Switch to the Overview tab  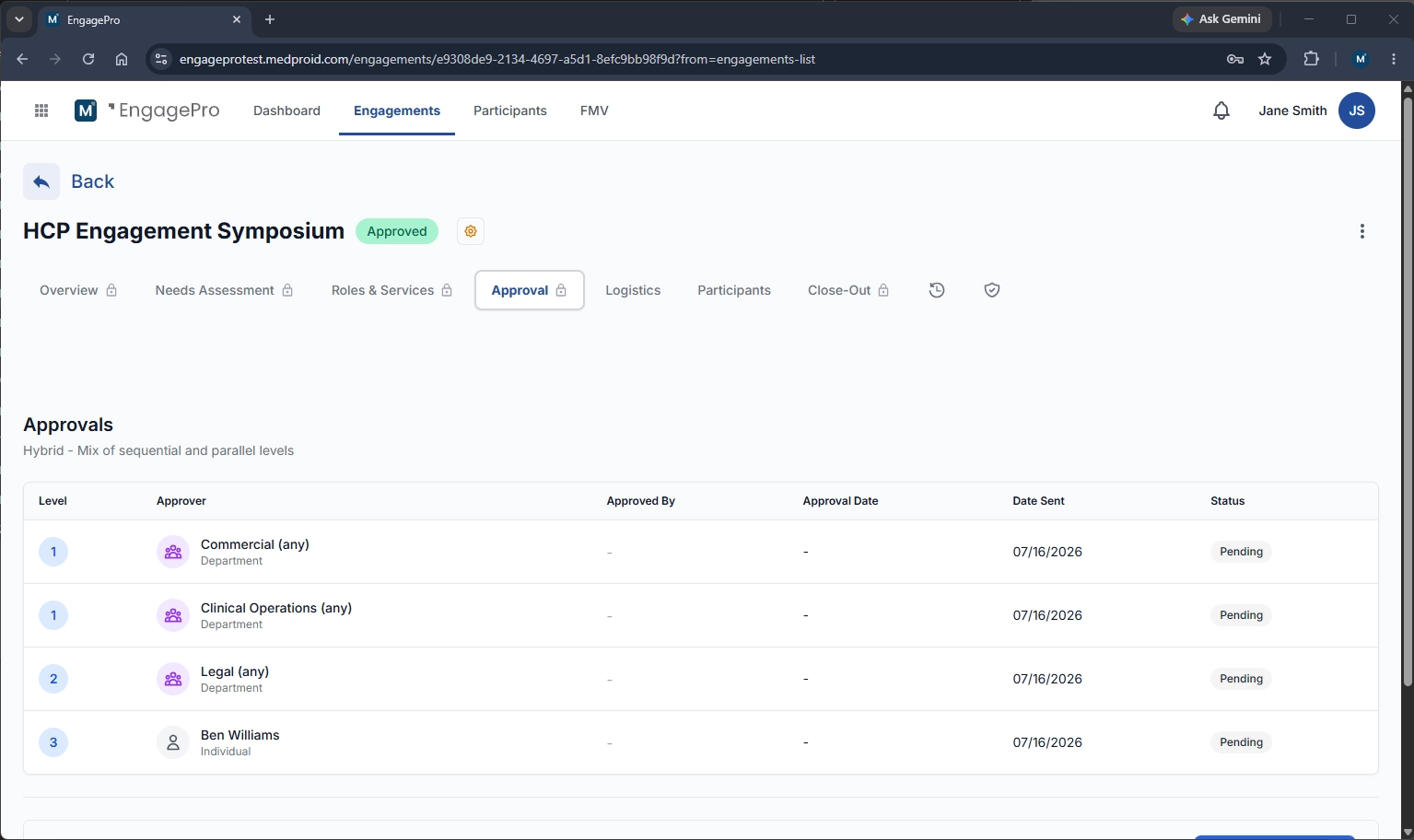[78, 290]
